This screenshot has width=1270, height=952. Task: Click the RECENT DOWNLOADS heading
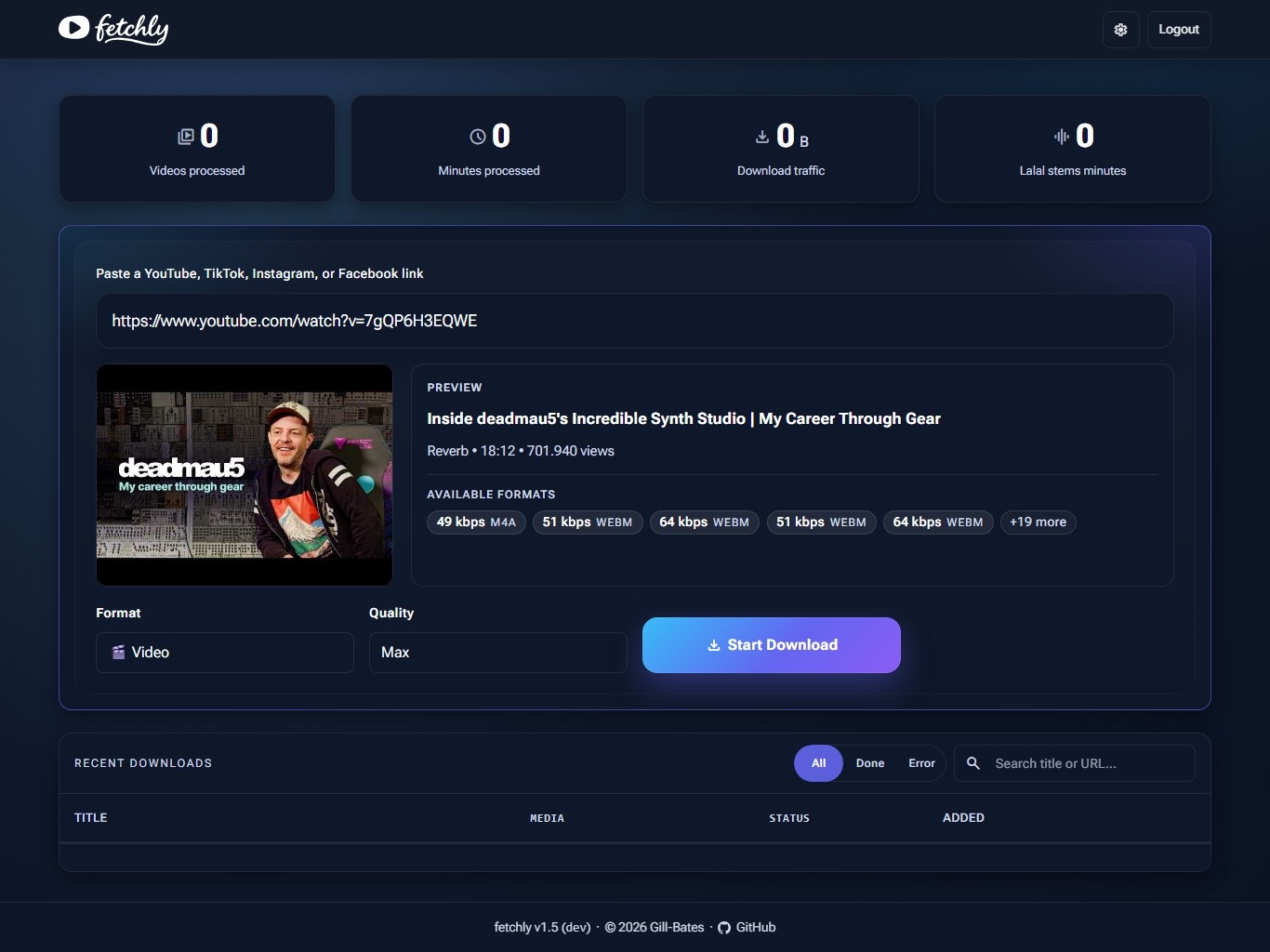pos(143,763)
